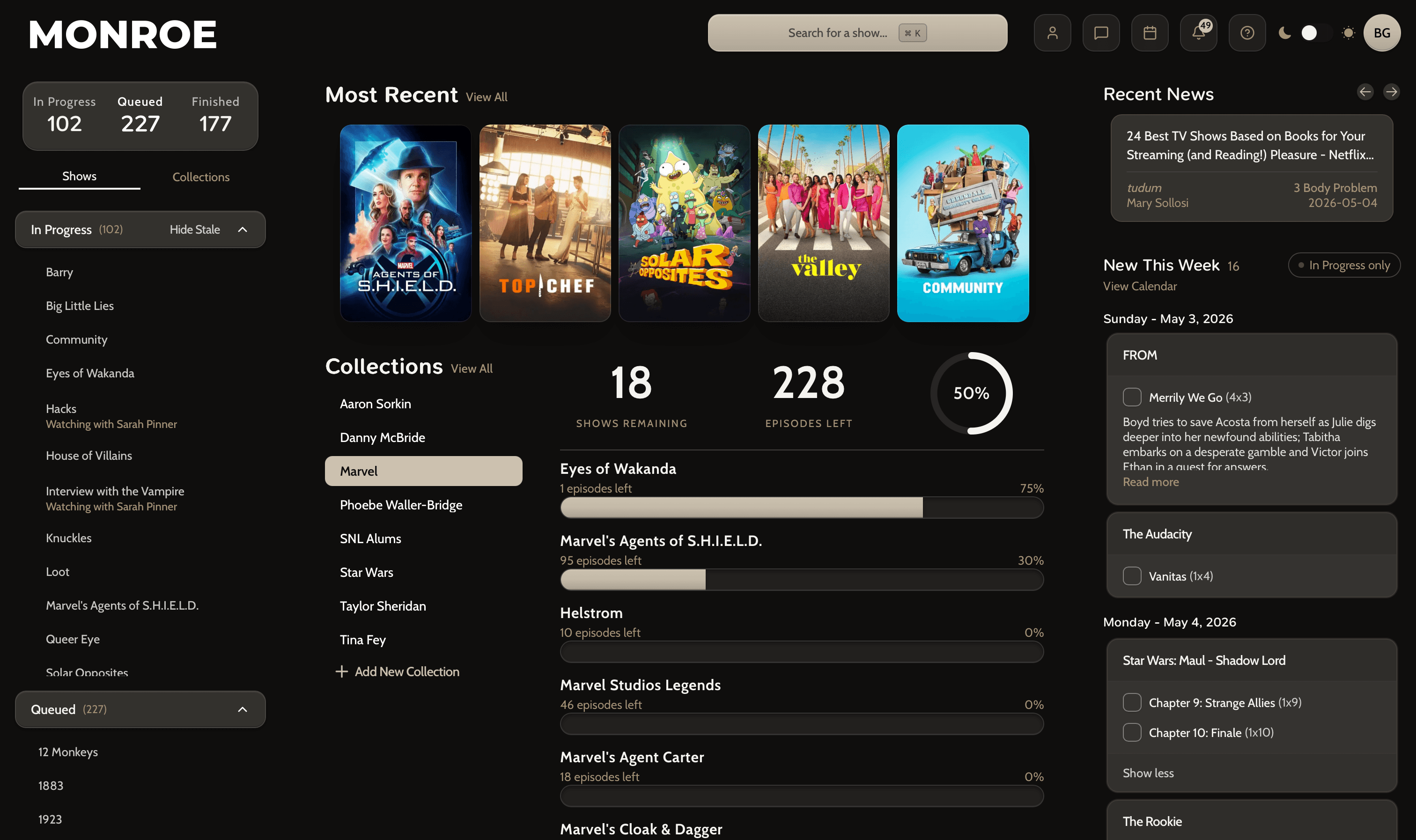This screenshot has height=840, width=1416.
Task: Open the Solar Opposites poster
Action: [x=684, y=223]
